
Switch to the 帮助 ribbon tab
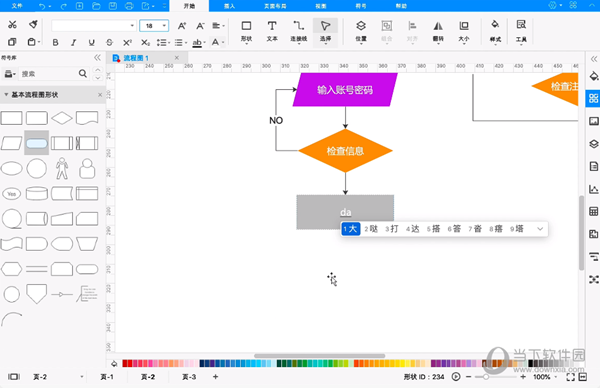tap(401, 6)
